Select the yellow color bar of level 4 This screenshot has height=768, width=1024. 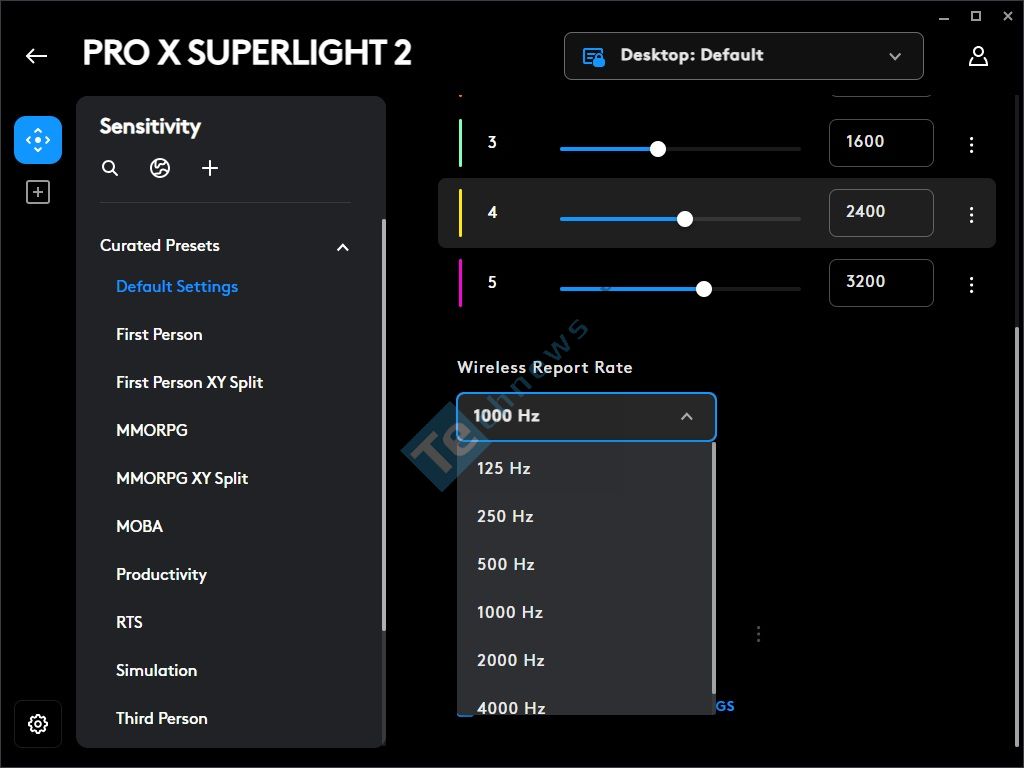(460, 212)
